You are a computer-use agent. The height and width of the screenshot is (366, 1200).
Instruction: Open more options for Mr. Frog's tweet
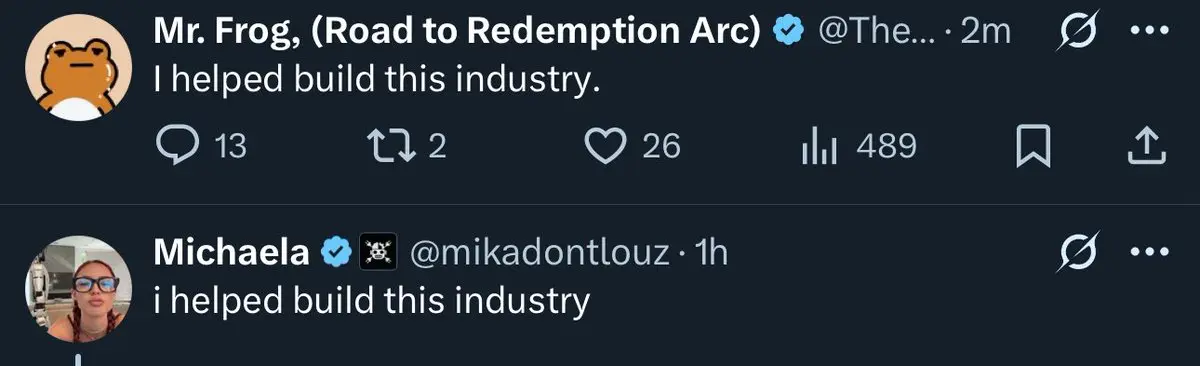pyautogui.click(x=1148, y=31)
